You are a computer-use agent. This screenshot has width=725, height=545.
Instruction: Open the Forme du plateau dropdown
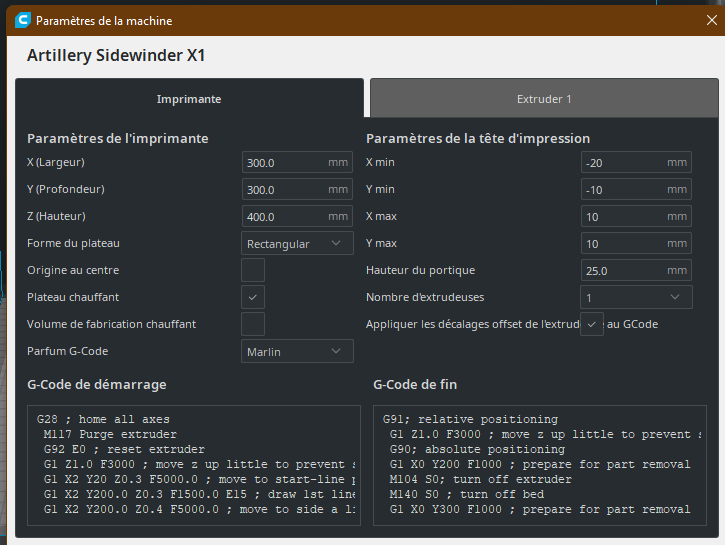click(297, 243)
